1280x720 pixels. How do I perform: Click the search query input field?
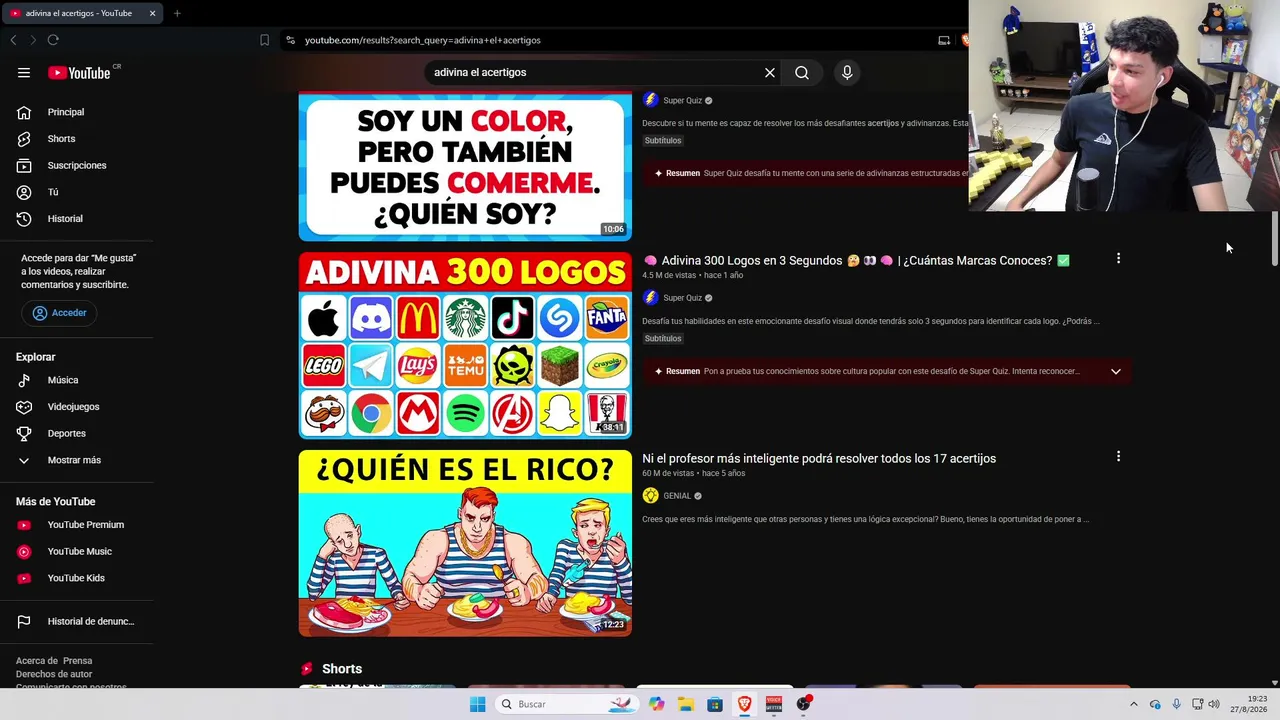pyautogui.click(x=595, y=72)
